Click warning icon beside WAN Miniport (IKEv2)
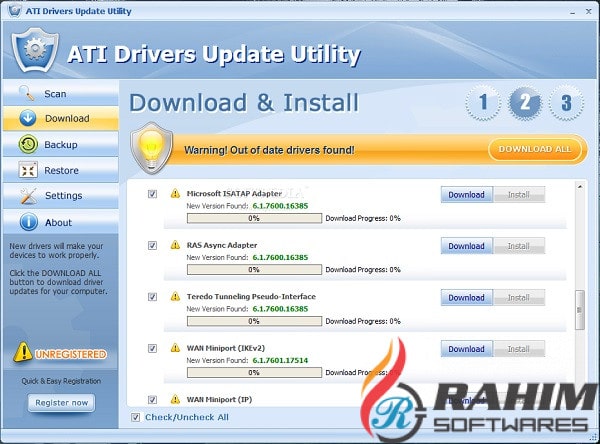Image resolution: width=600 pixels, height=444 pixels. [x=175, y=348]
